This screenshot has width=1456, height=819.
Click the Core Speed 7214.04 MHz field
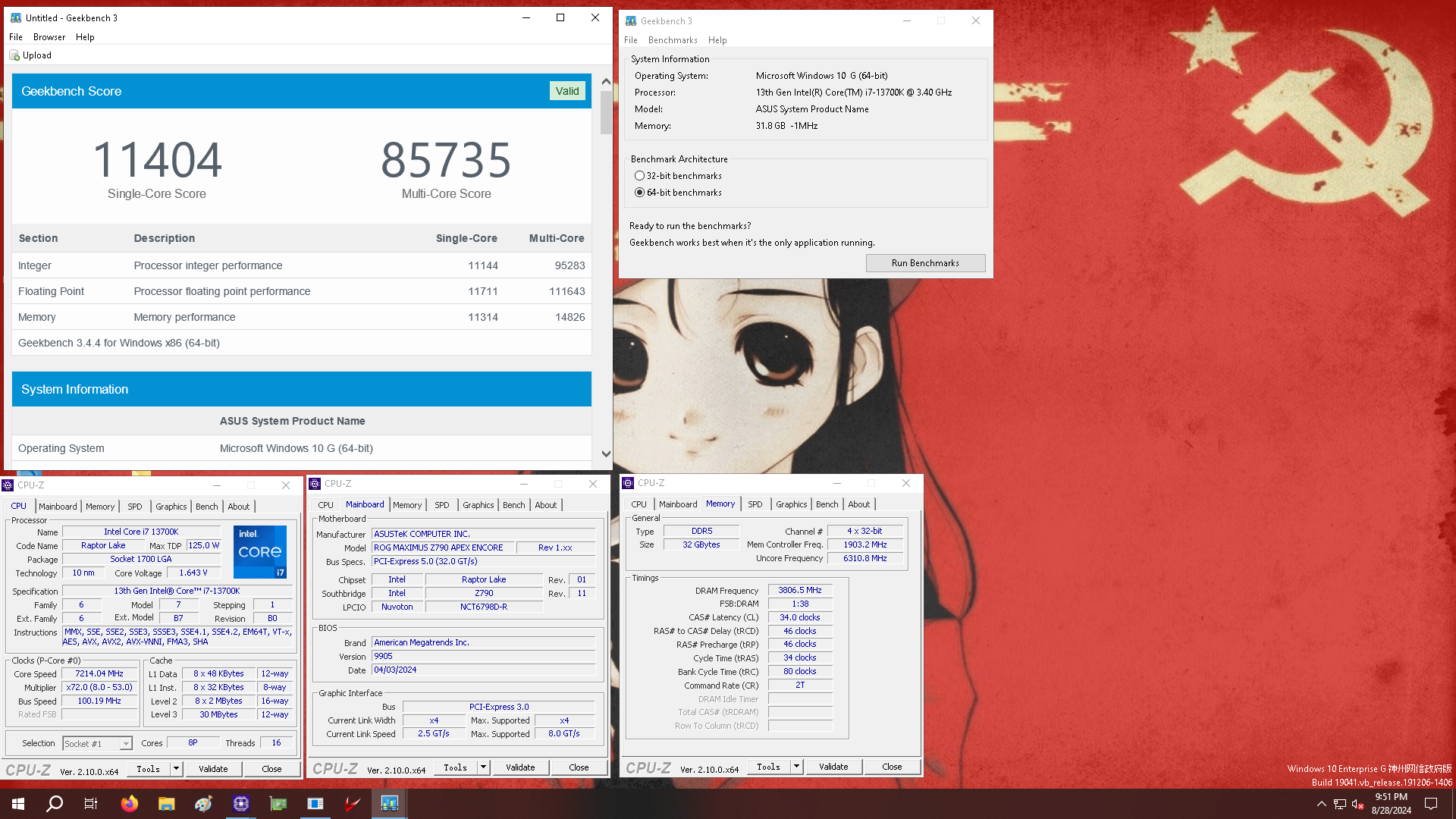[99, 674]
